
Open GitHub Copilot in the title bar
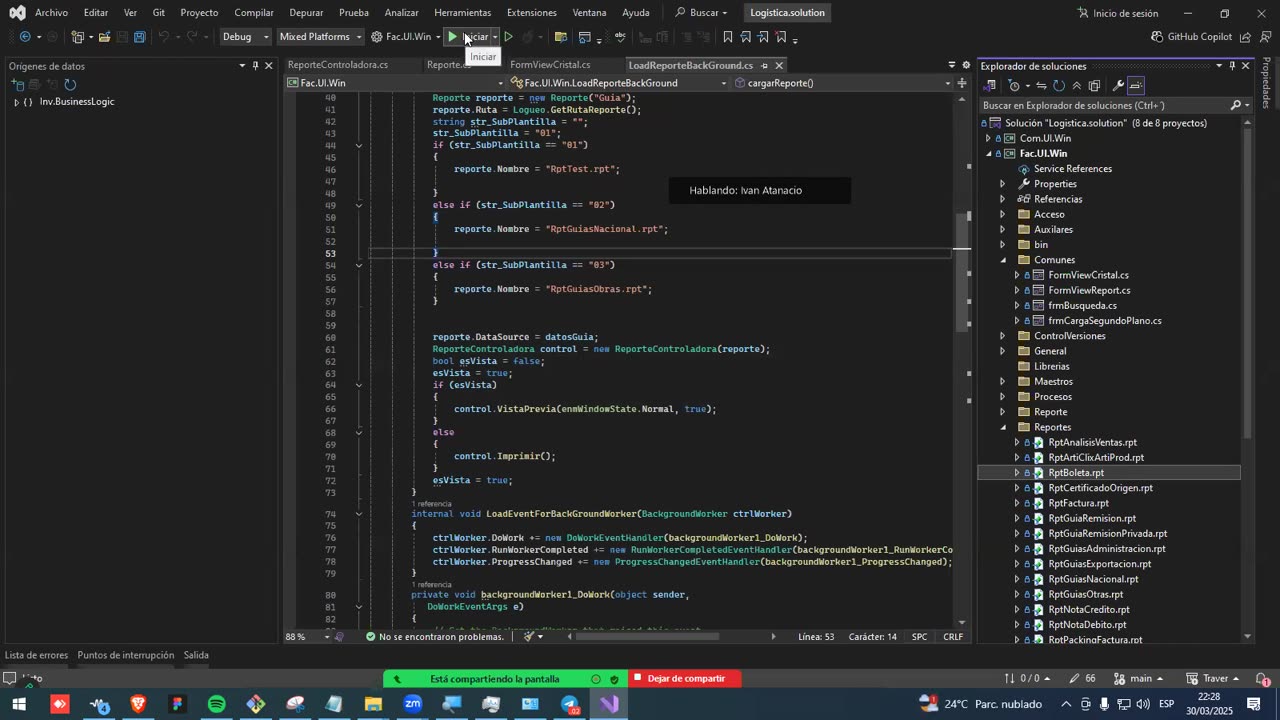[1191, 37]
